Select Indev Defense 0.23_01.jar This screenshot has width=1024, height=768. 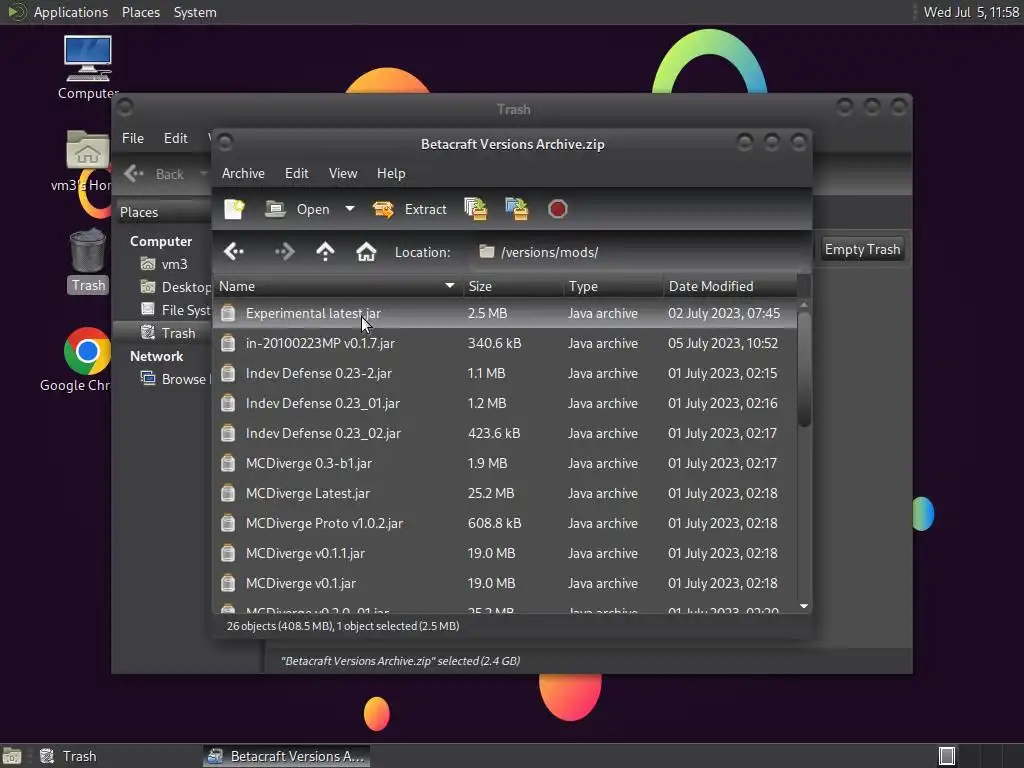point(505,404)
